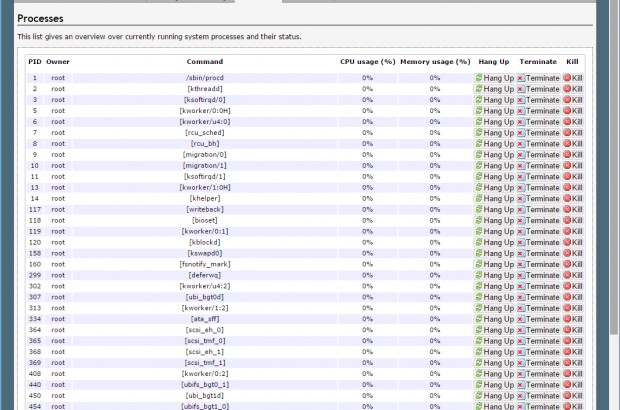Click the red Terminate icon for ata_sff
The width and height of the screenshot is (620, 410).
coord(521,319)
